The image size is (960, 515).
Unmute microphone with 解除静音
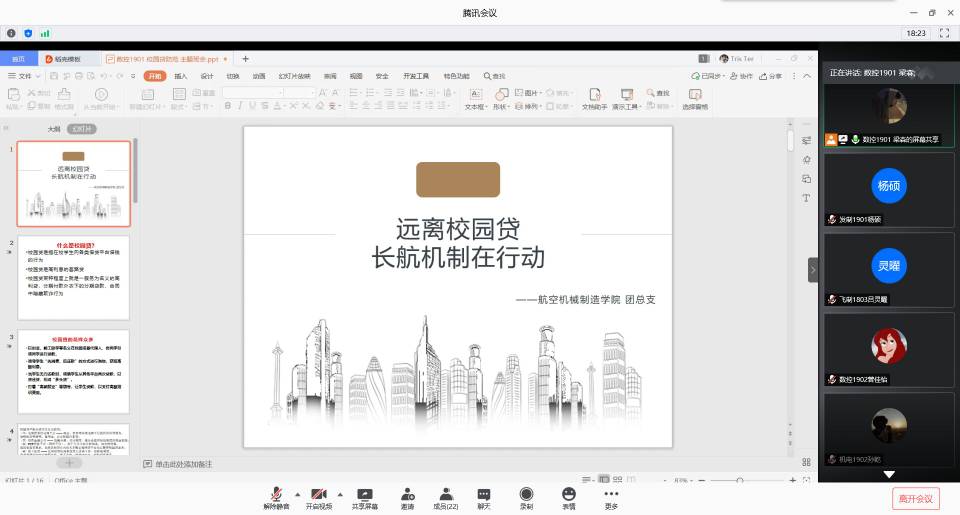coord(276,494)
